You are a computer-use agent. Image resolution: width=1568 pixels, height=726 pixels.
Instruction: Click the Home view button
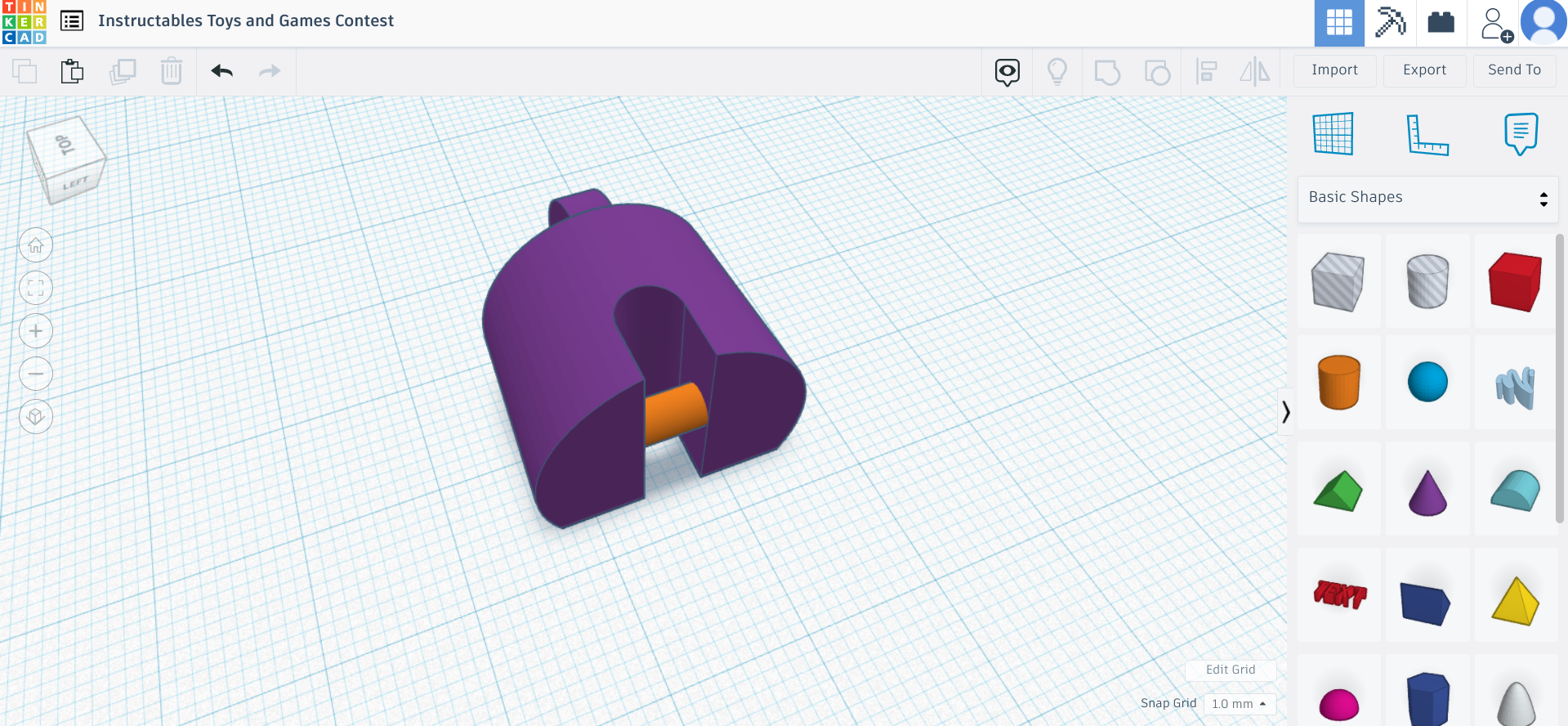click(x=36, y=245)
